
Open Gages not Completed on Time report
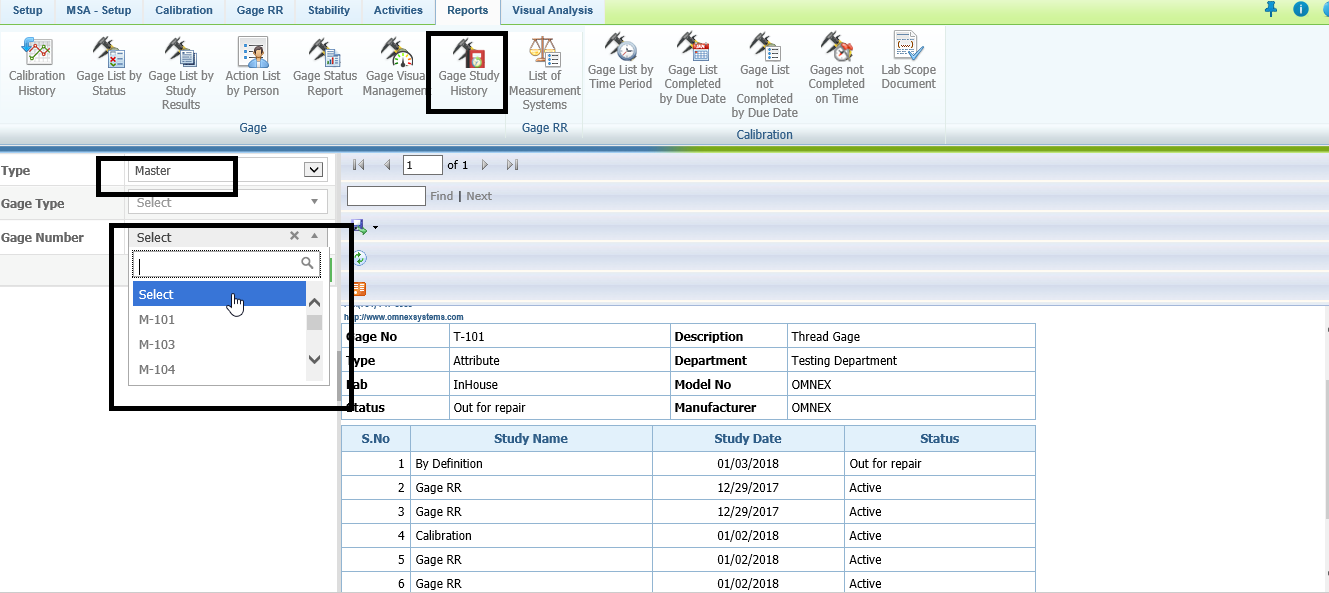pos(837,69)
